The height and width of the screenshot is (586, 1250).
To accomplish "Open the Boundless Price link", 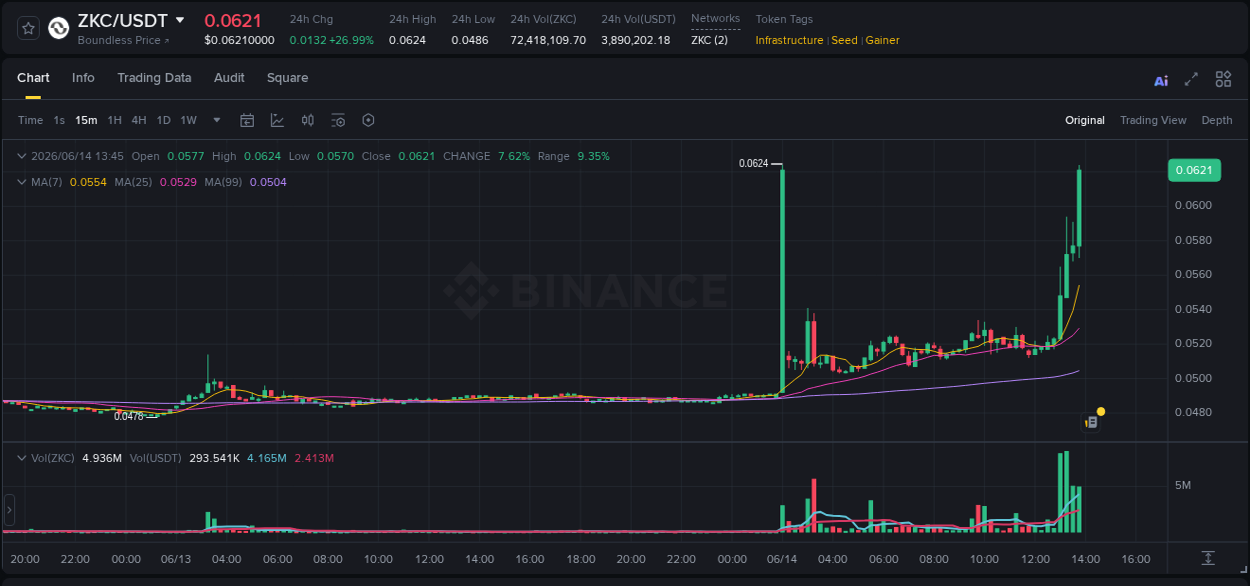I will pyautogui.click(x=124, y=40).
